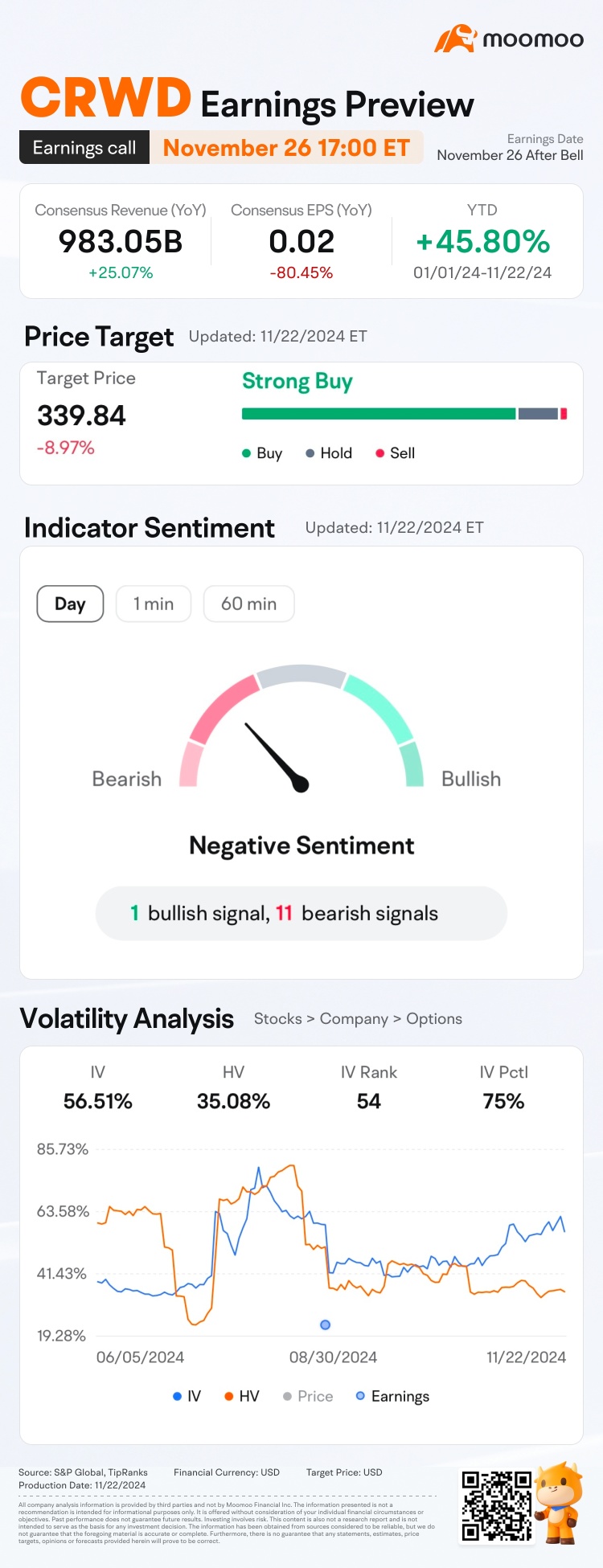Toggle the Price legend series
Screen dimensions: 603x1568
(308, 1396)
